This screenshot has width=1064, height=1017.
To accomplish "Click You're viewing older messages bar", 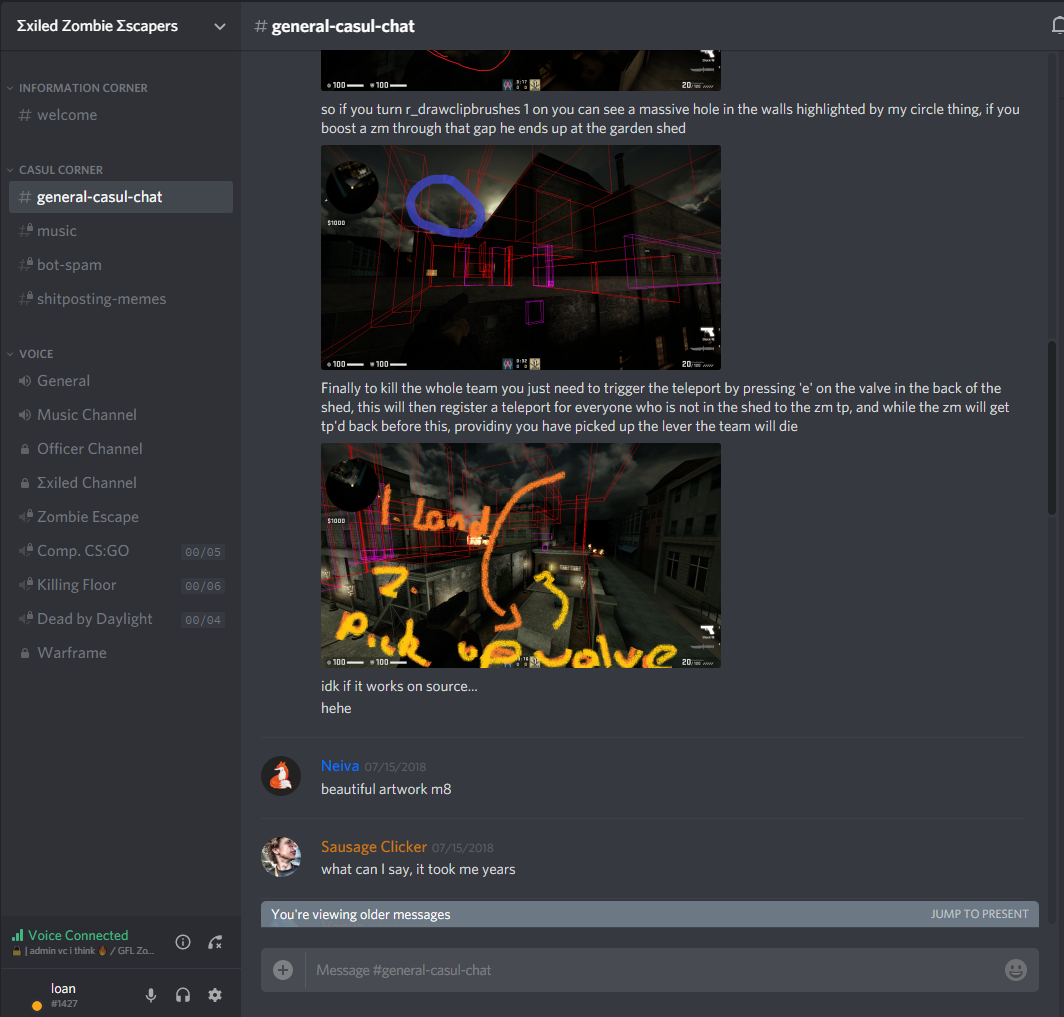I will 649,915.
